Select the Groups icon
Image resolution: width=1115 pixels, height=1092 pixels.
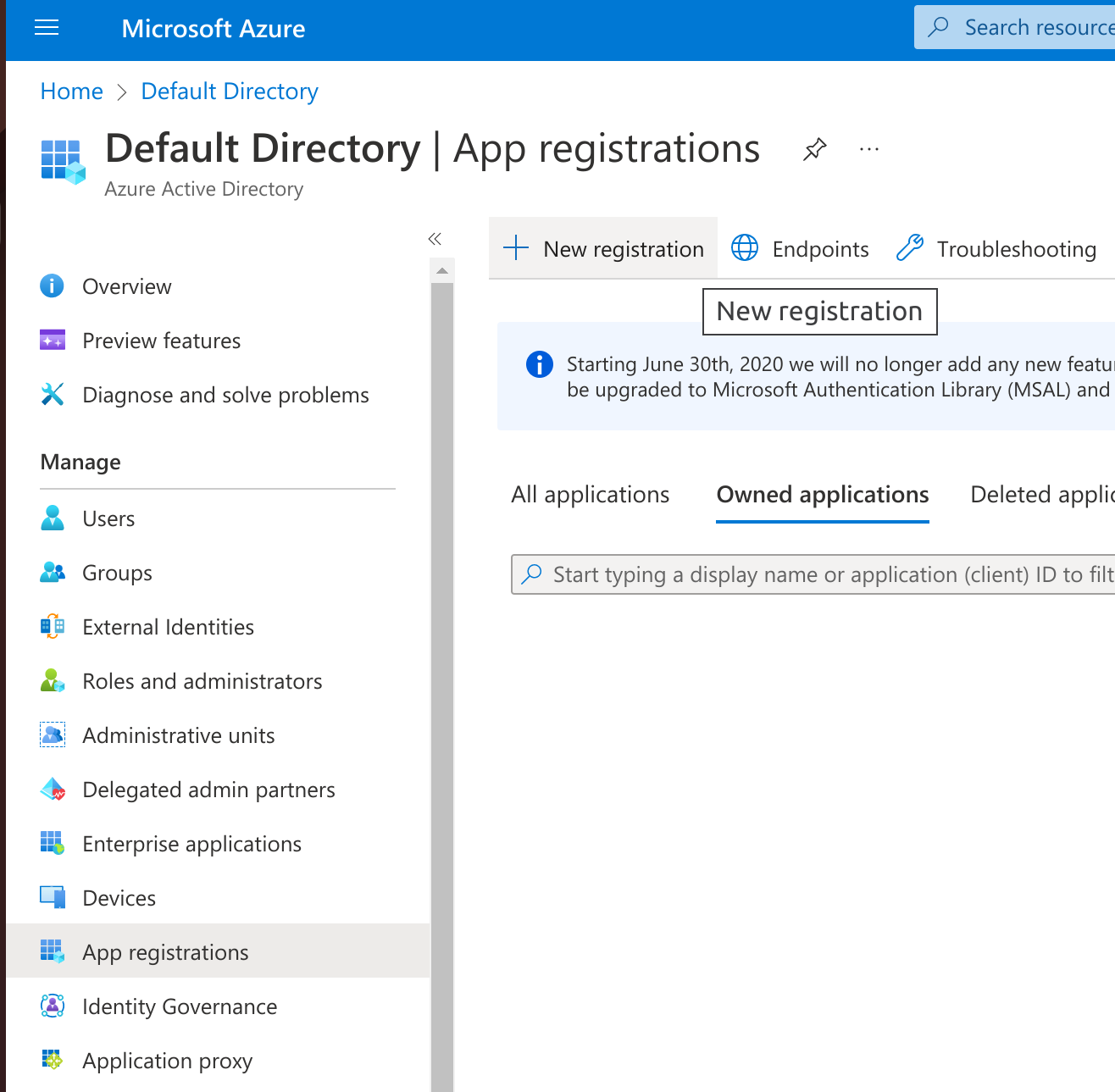tap(52, 572)
